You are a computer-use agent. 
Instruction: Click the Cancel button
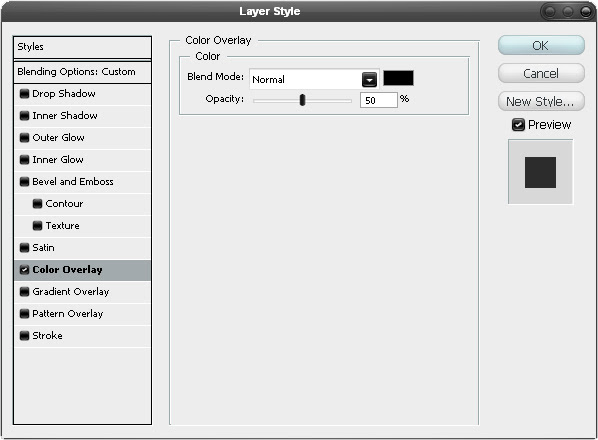[x=541, y=73]
